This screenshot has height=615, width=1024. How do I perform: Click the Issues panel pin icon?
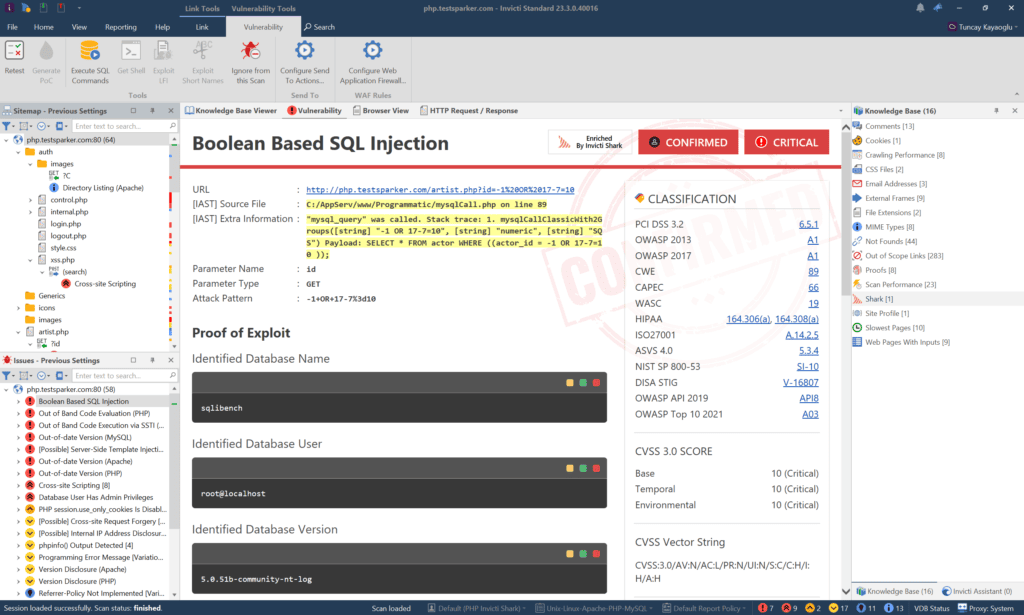coord(152,360)
